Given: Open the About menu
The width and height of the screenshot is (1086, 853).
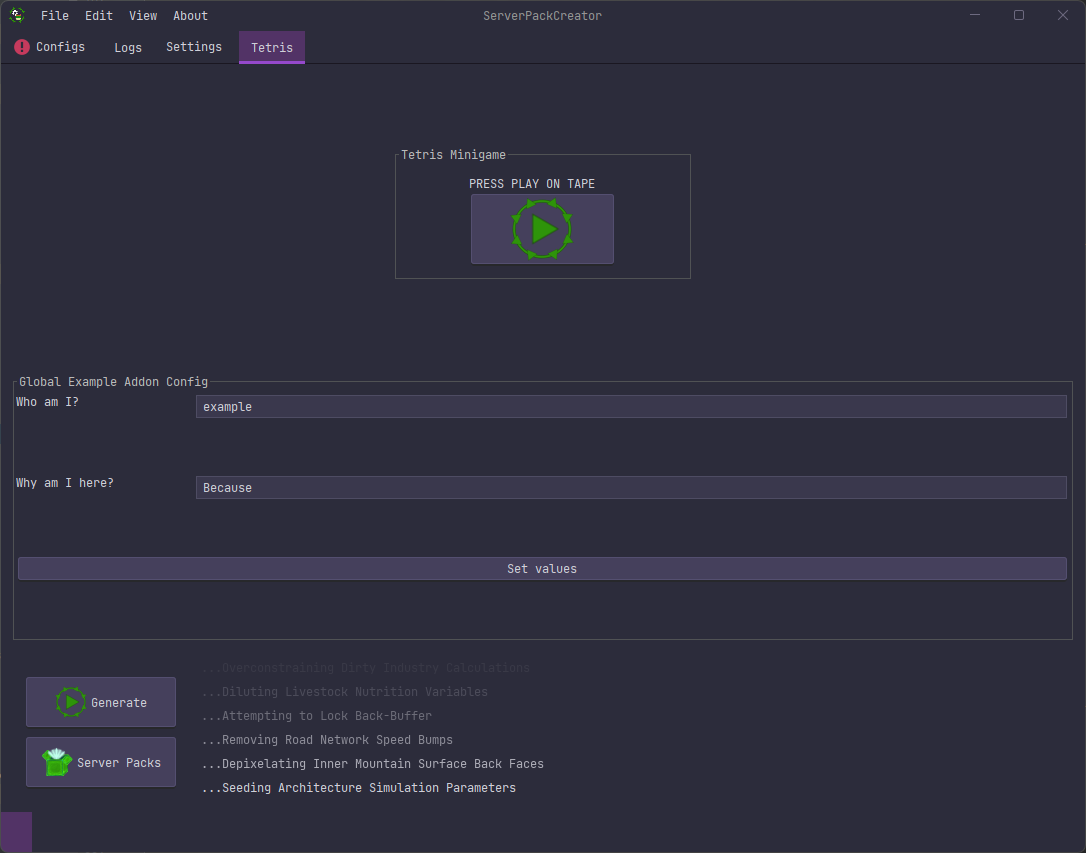Looking at the screenshot, I should (190, 15).
